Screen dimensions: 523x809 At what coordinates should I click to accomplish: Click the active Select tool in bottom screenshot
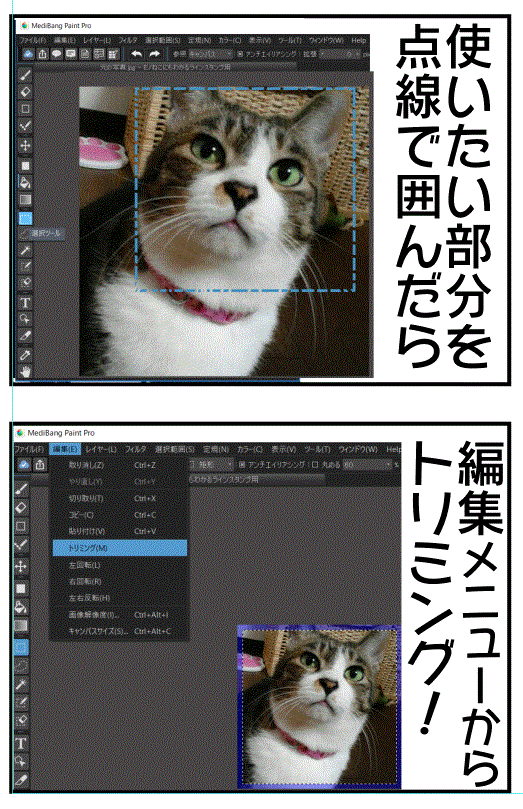(21, 646)
